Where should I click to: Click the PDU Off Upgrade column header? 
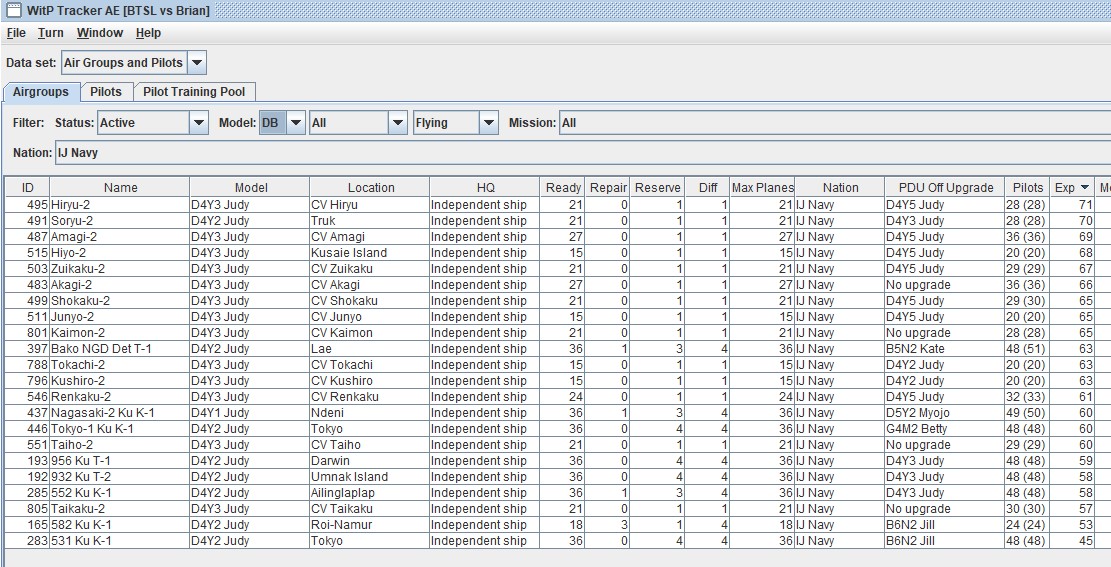pos(944,188)
